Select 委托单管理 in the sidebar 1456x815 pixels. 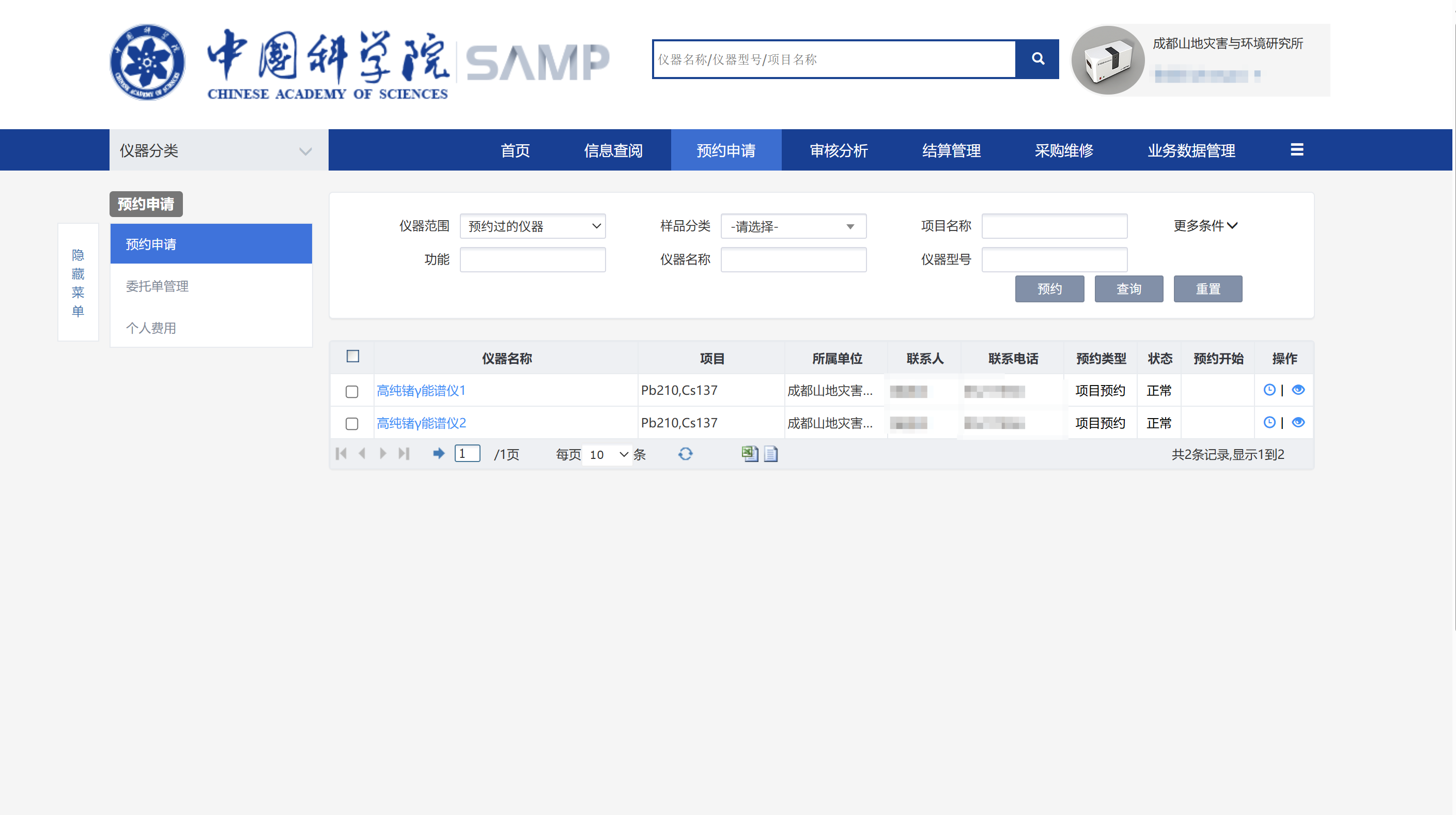(157, 286)
